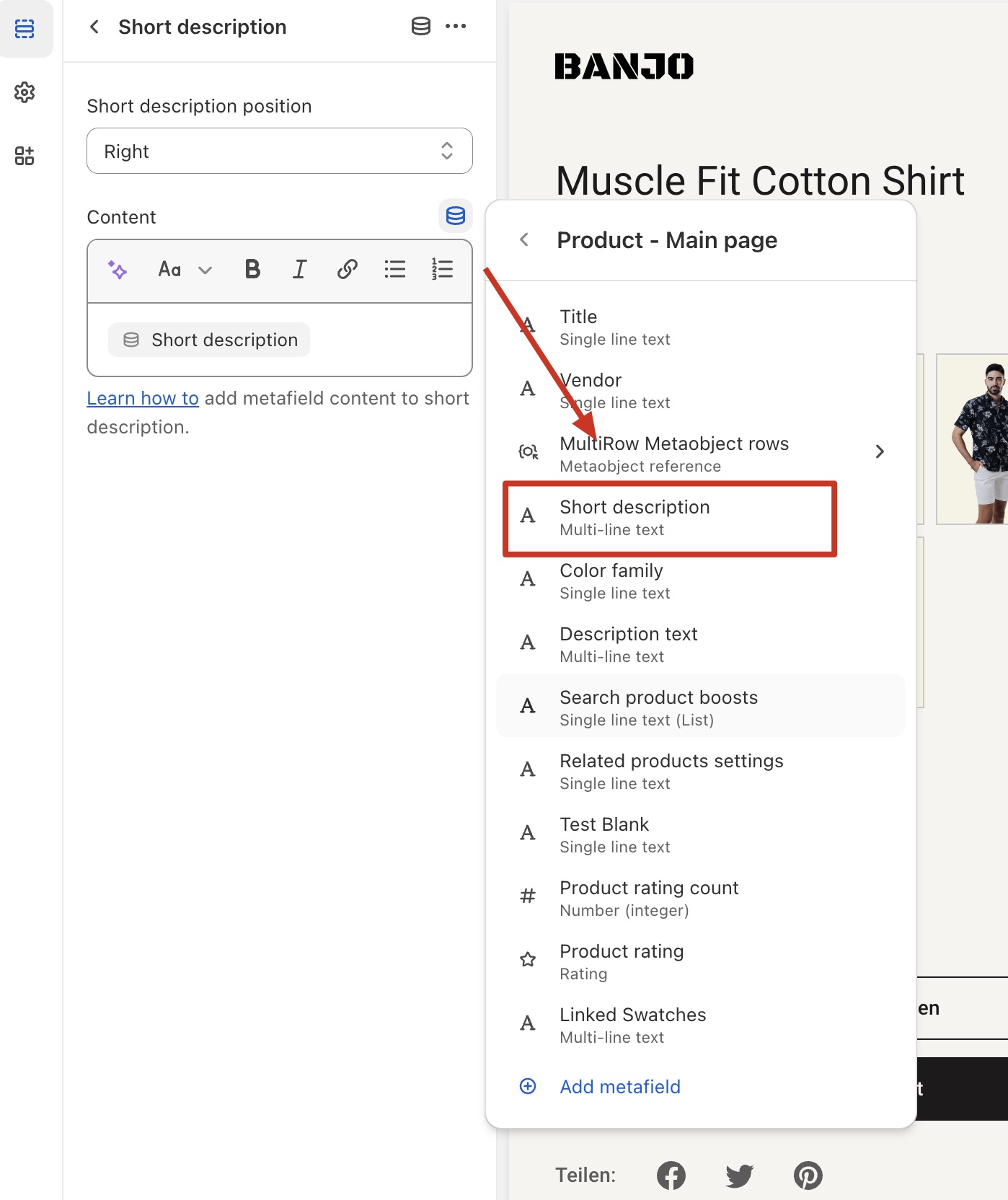This screenshot has height=1200, width=1008.
Task: Click the AI generate text sparkle icon
Action: coord(118,270)
